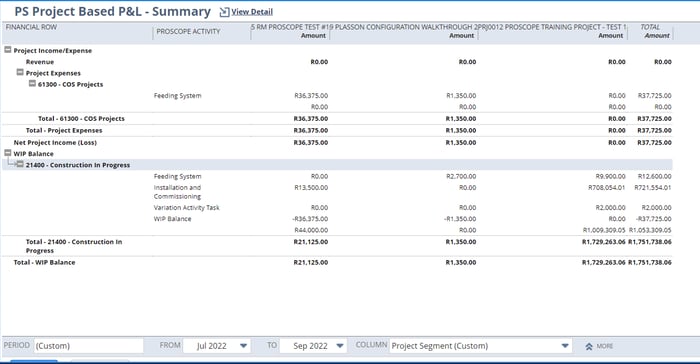This screenshot has width=700, height=364.
Task: Open the TO period dropdown arrow
Action: pyautogui.click(x=340, y=346)
